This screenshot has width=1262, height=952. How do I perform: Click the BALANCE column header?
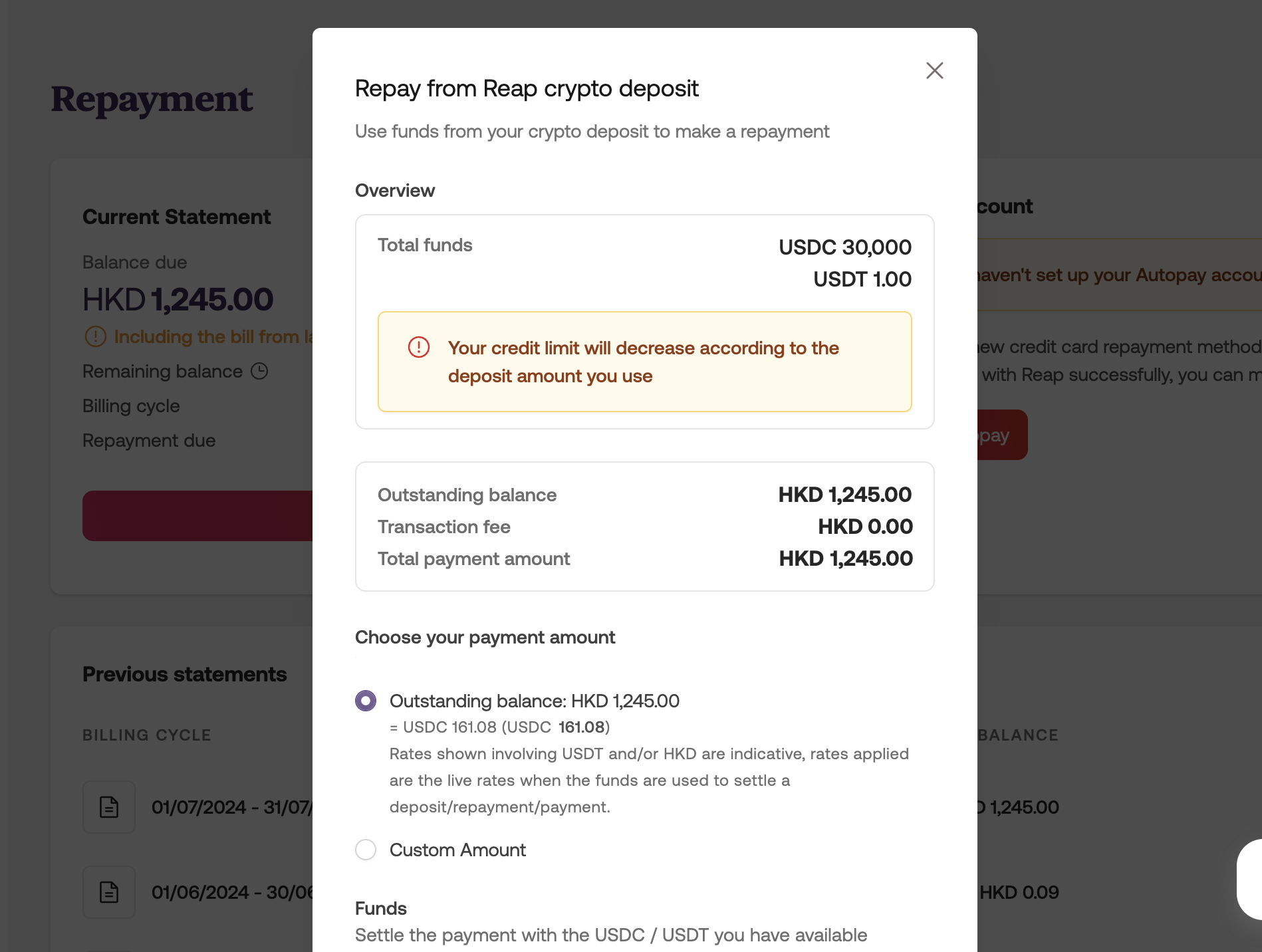click(x=1018, y=735)
